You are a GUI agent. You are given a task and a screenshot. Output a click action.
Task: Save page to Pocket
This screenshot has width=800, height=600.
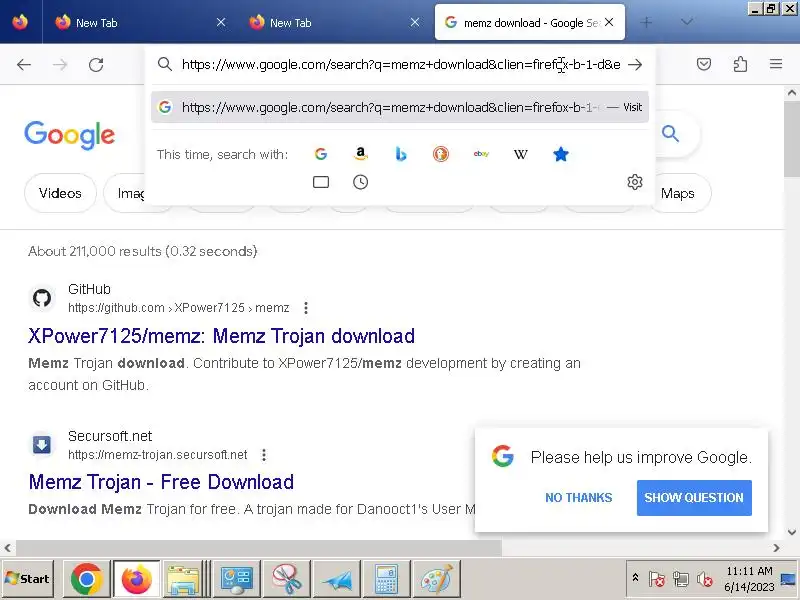[x=704, y=64]
